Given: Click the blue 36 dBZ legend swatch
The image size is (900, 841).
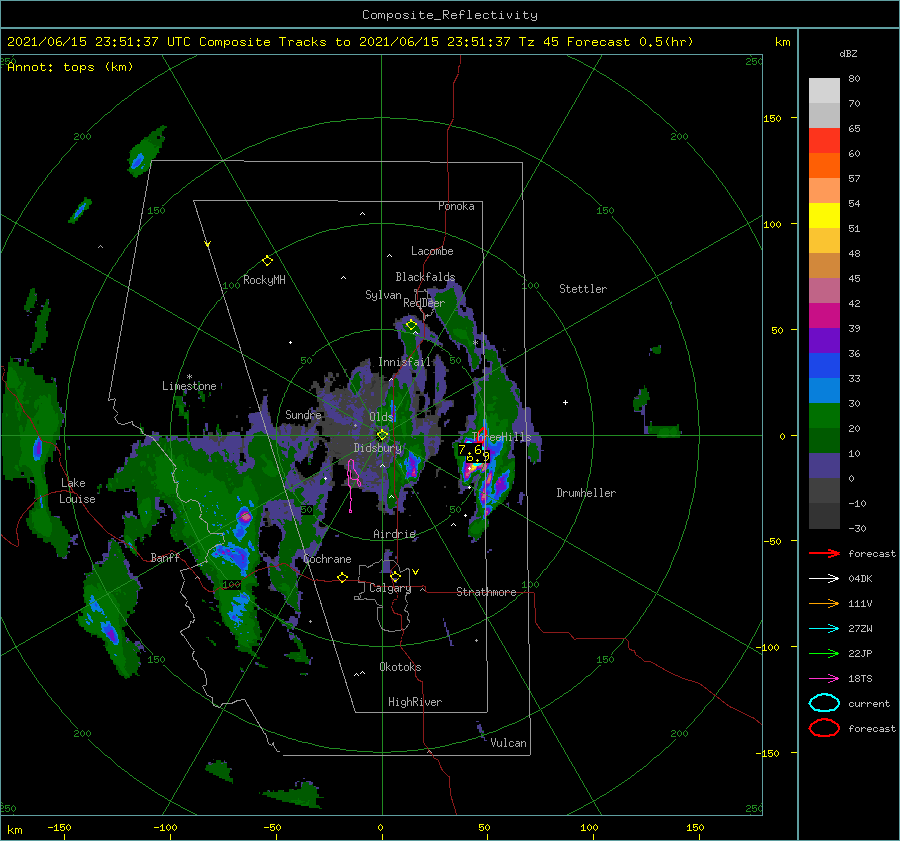Looking at the screenshot, I should pyautogui.click(x=824, y=365).
